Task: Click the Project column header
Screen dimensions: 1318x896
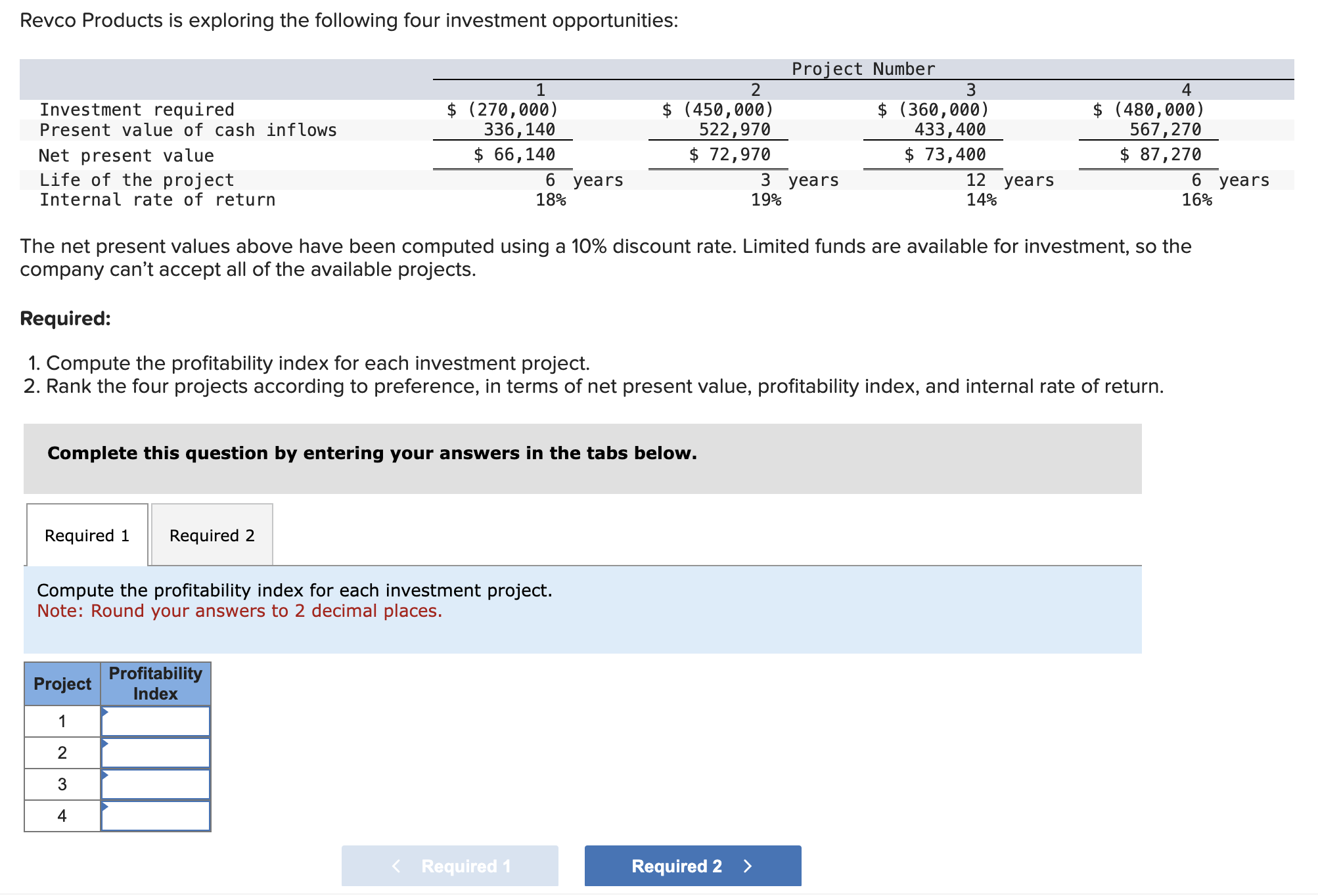Action: coord(62,684)
